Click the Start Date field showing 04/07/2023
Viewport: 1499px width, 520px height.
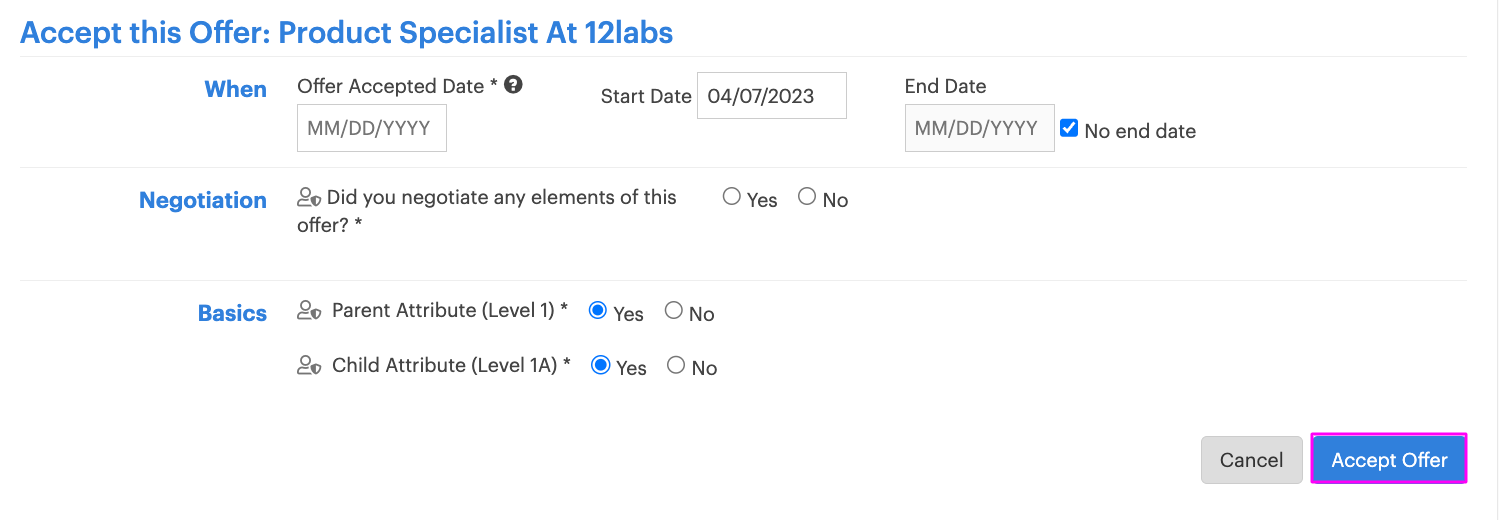pos(772,96)
